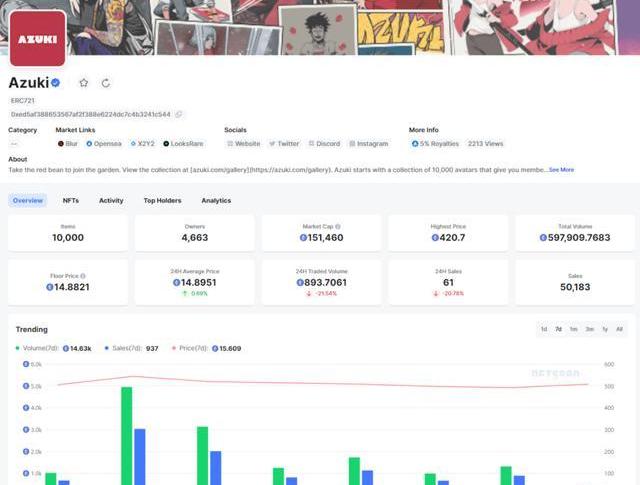Open the Top Holders tab

[162, 200]
